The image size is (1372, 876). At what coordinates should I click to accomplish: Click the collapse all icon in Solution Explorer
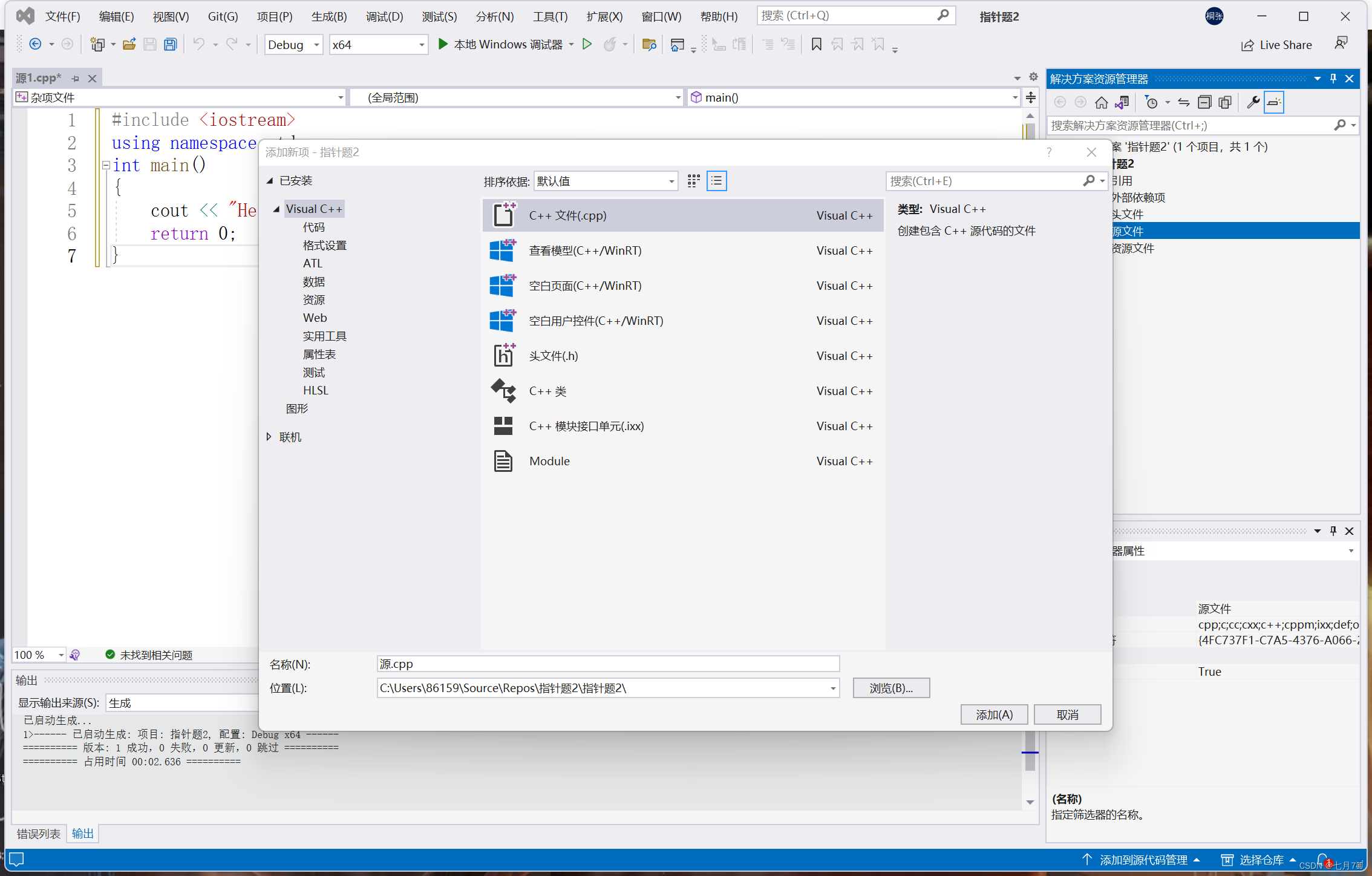1204,102
